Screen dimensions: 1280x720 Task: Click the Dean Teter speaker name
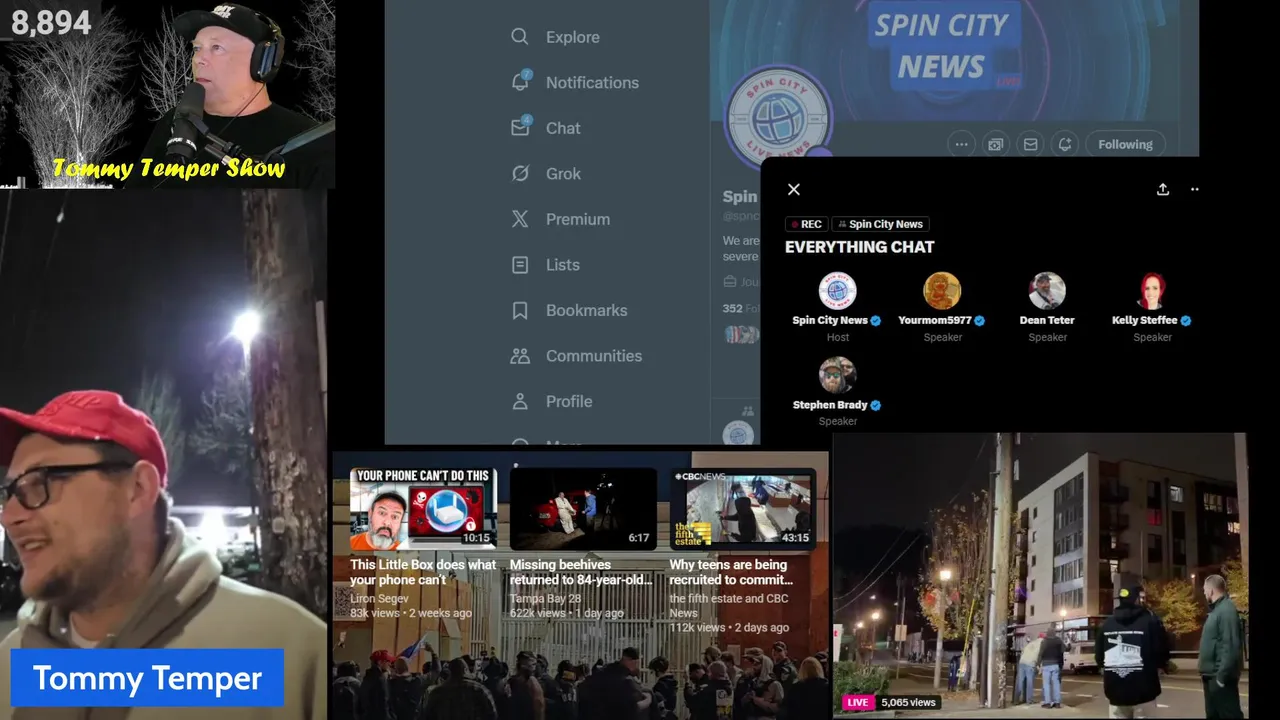(x=1047, y=320)
